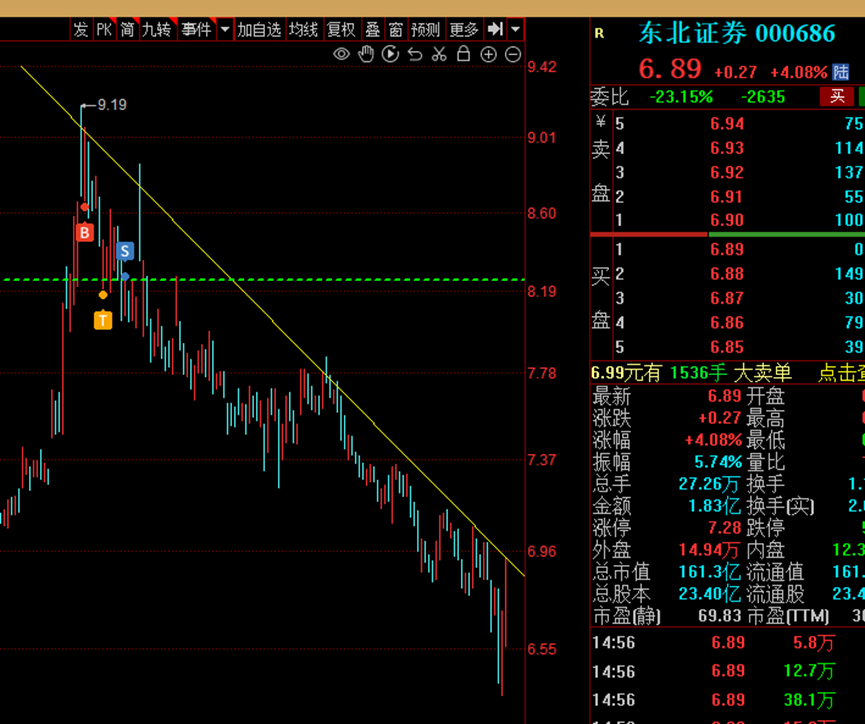Click the red 买 buy button
This screenshot has width=865, height=724.
(x=837, y=97)
